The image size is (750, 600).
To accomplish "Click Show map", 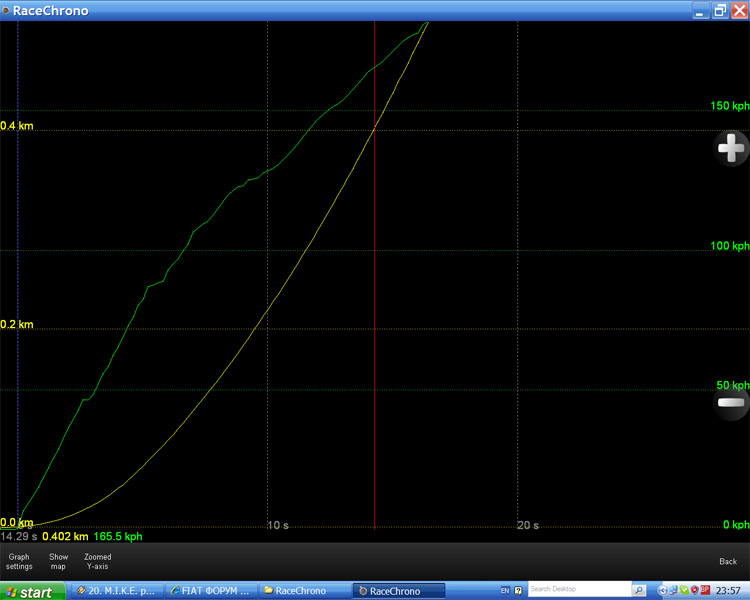I will pyautogui.click(x=59, y=561).
